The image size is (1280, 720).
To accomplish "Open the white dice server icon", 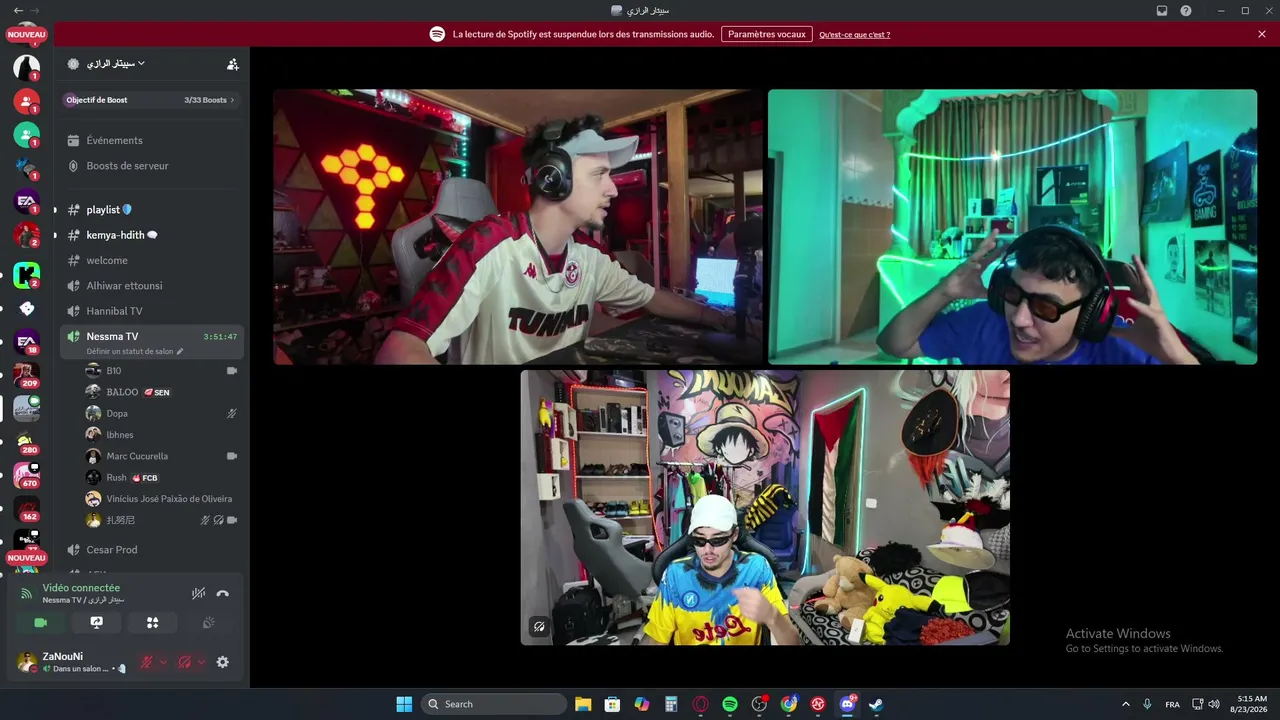I will [27, 308].
